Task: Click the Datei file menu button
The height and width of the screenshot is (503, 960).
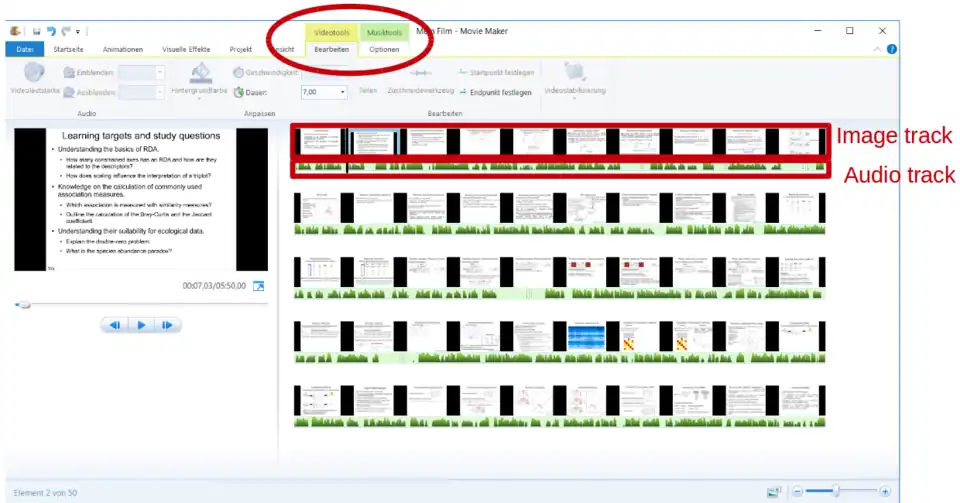Action: click(x=24, y=49)
